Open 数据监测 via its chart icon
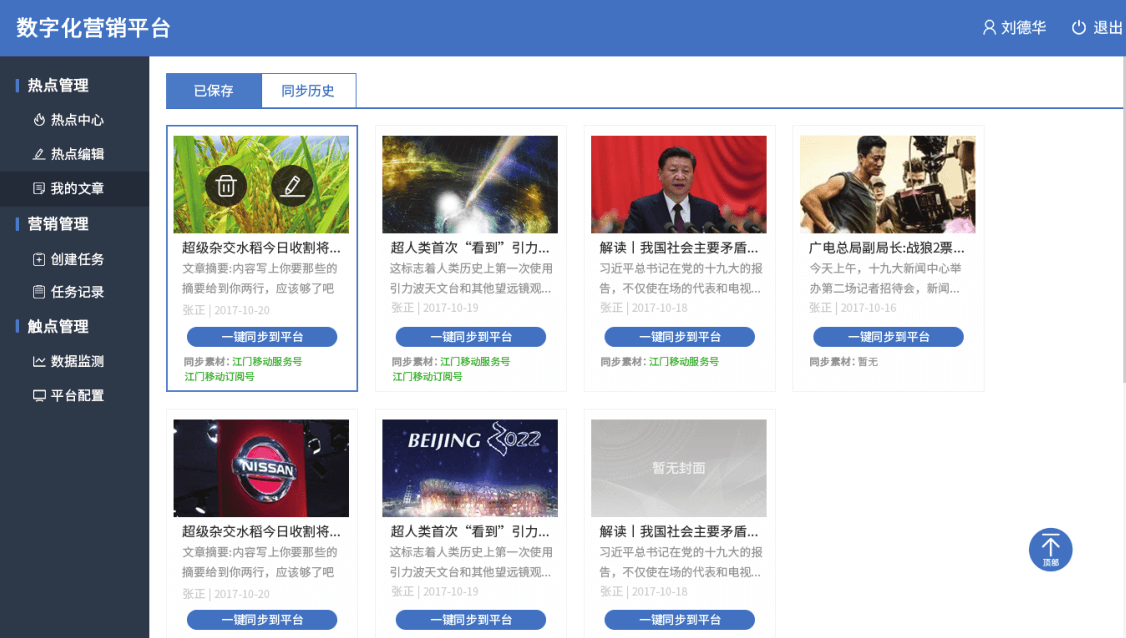 click(39, 361)
